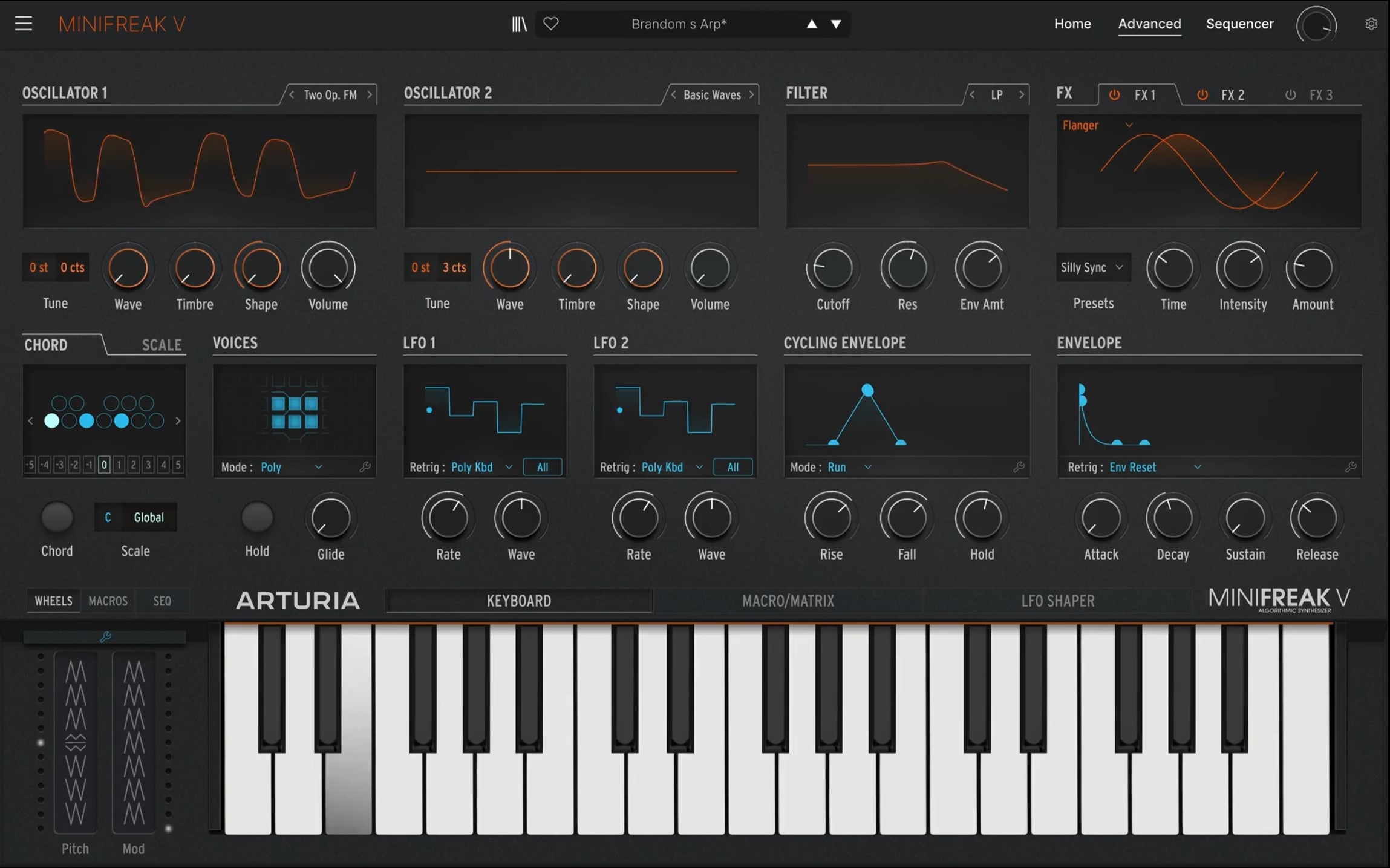Open the preset library browser icon
The image size is (1390, 868).
click(519, 24)
